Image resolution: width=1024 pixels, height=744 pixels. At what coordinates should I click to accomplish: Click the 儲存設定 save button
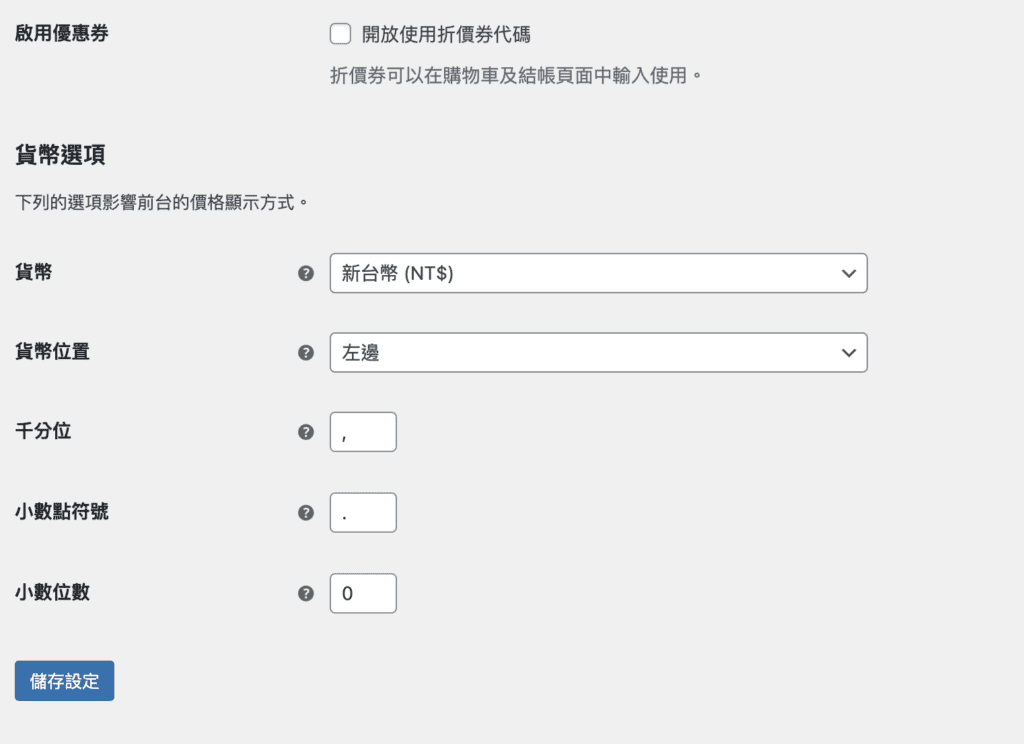click(x=63, y=680)
